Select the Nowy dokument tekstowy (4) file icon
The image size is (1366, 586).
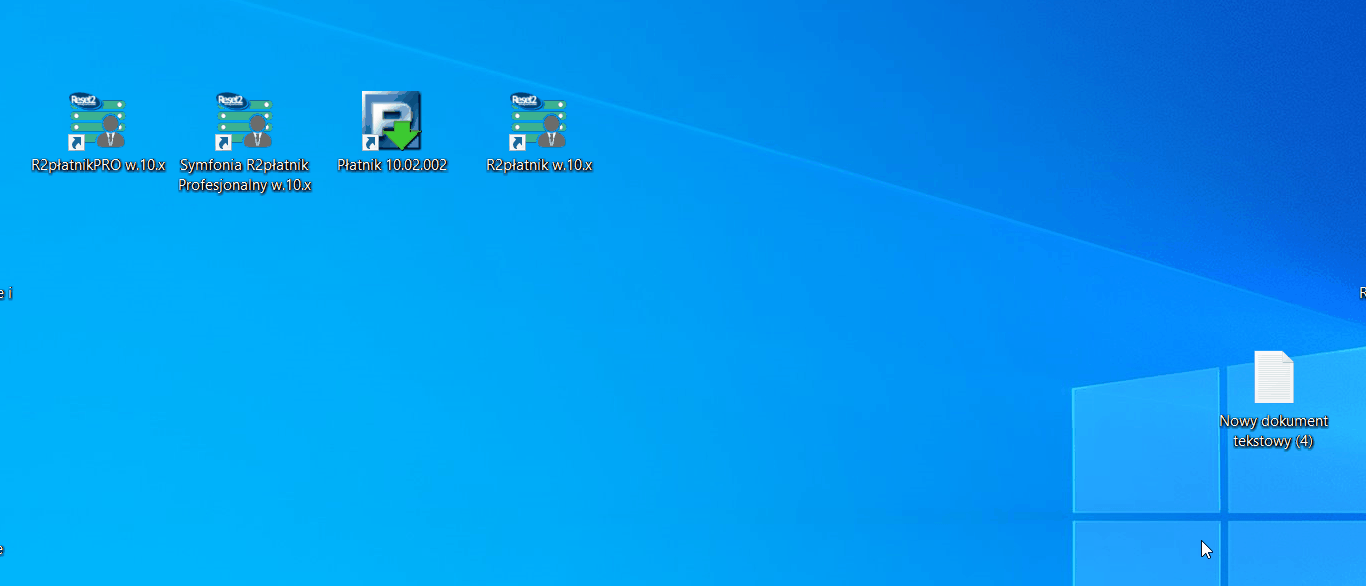pyautogui.click(x=1274, y=377)
